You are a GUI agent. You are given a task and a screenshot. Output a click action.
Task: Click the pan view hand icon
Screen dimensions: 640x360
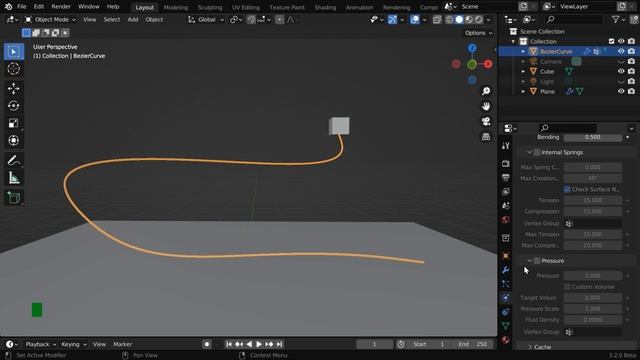[486, 106]
